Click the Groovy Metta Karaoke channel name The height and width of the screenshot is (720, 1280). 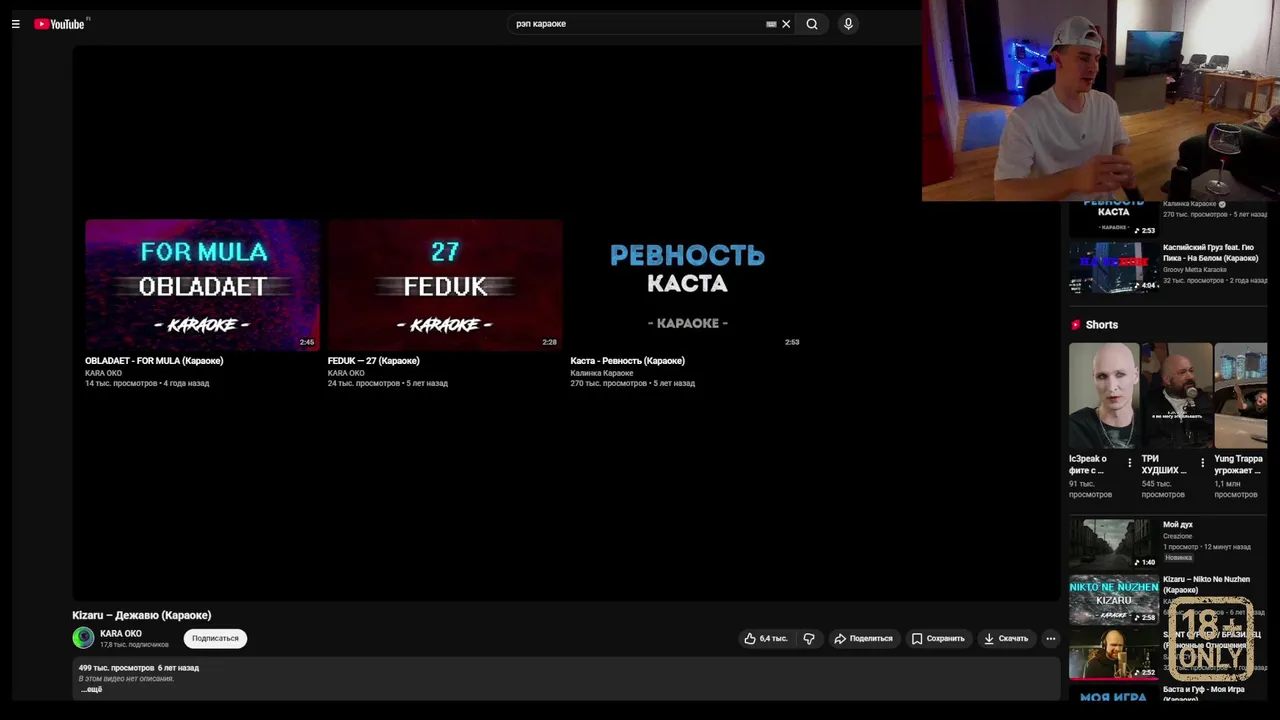pyautogui.click(x=1195, y=269)
